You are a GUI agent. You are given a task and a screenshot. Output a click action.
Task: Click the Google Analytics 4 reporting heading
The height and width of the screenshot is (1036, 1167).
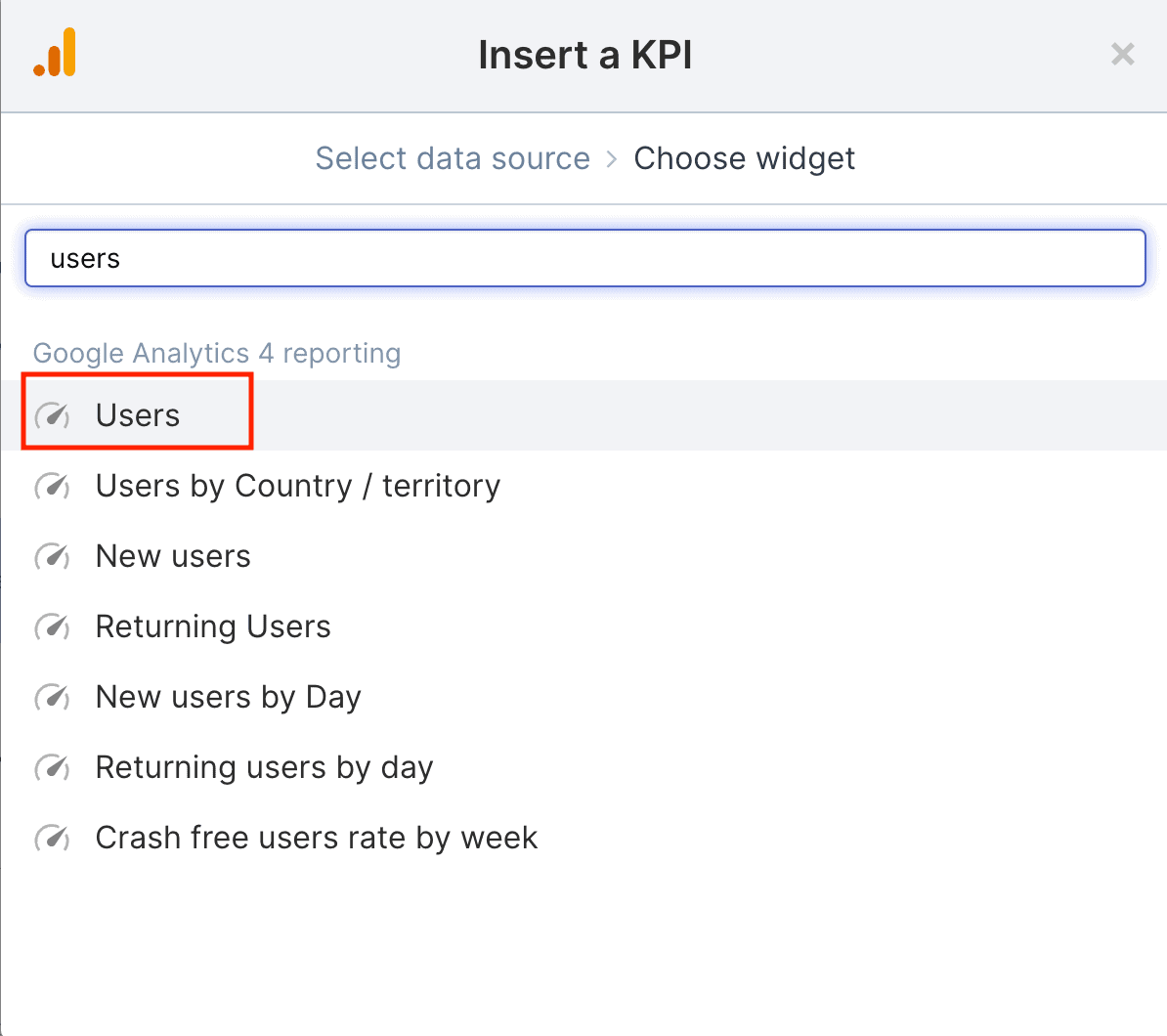pos(217,354)
